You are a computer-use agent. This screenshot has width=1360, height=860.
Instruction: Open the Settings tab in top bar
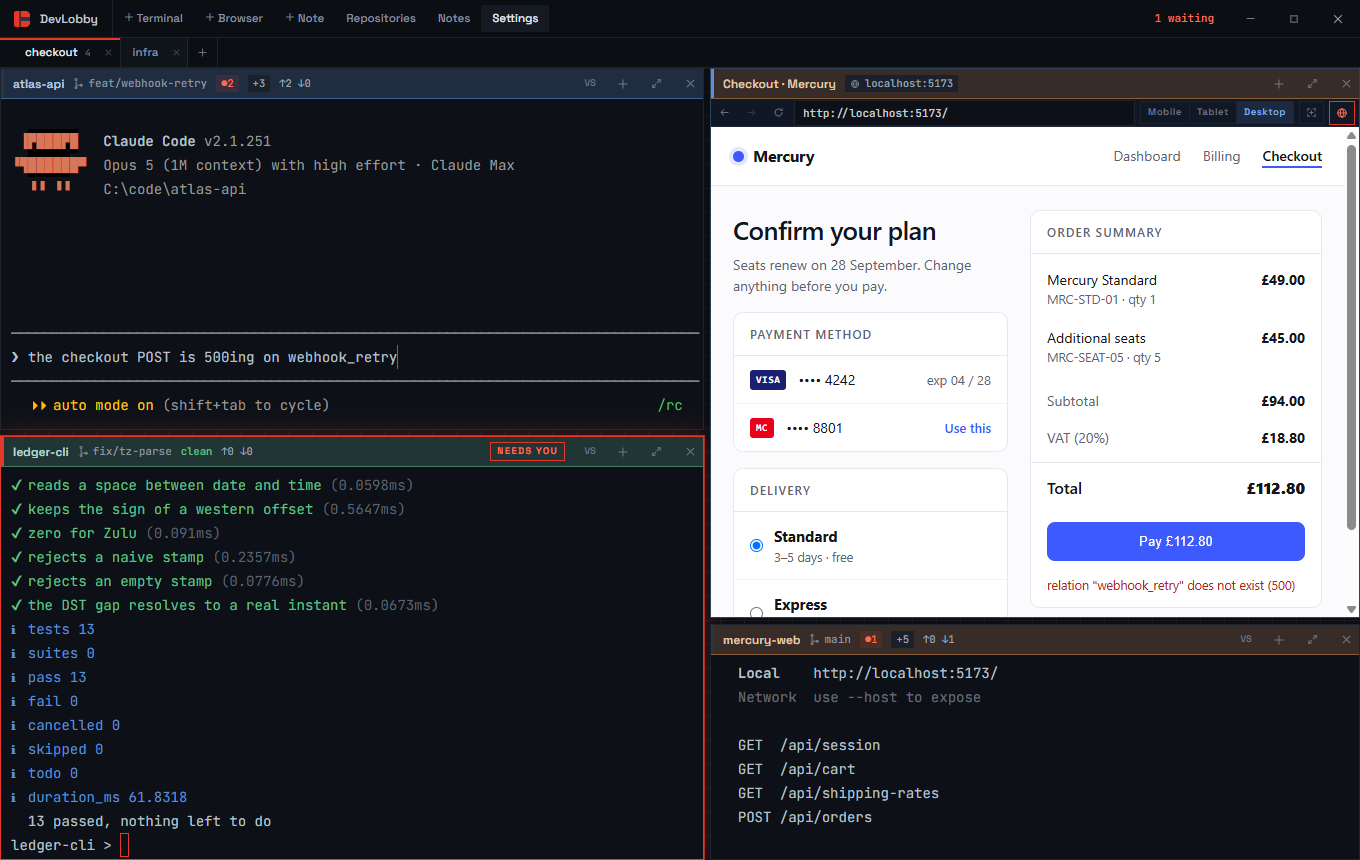coord(515,18)
